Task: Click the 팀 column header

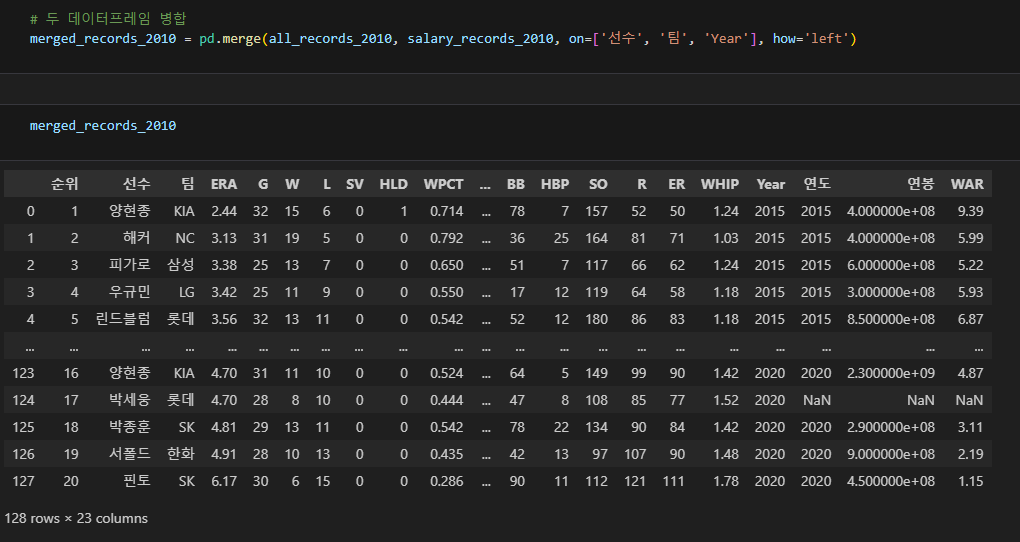Action: [x=188, y=184]
